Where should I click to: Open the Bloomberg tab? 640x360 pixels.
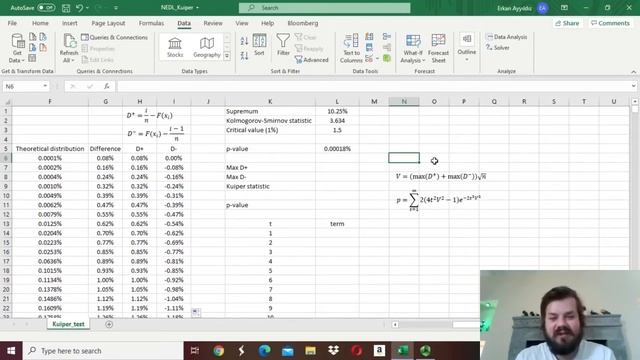(302, 23)
